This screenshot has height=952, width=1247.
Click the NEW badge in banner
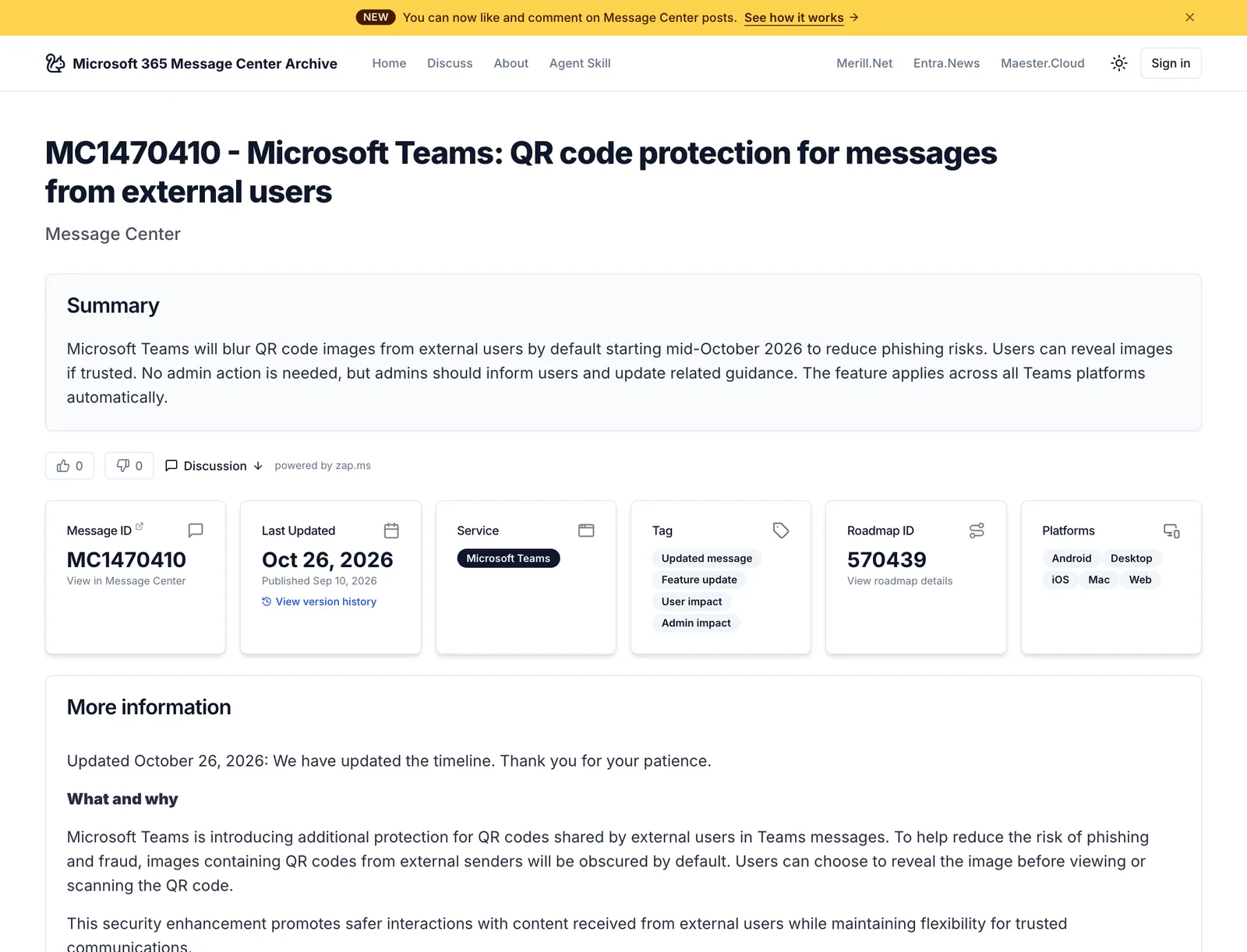376,17
